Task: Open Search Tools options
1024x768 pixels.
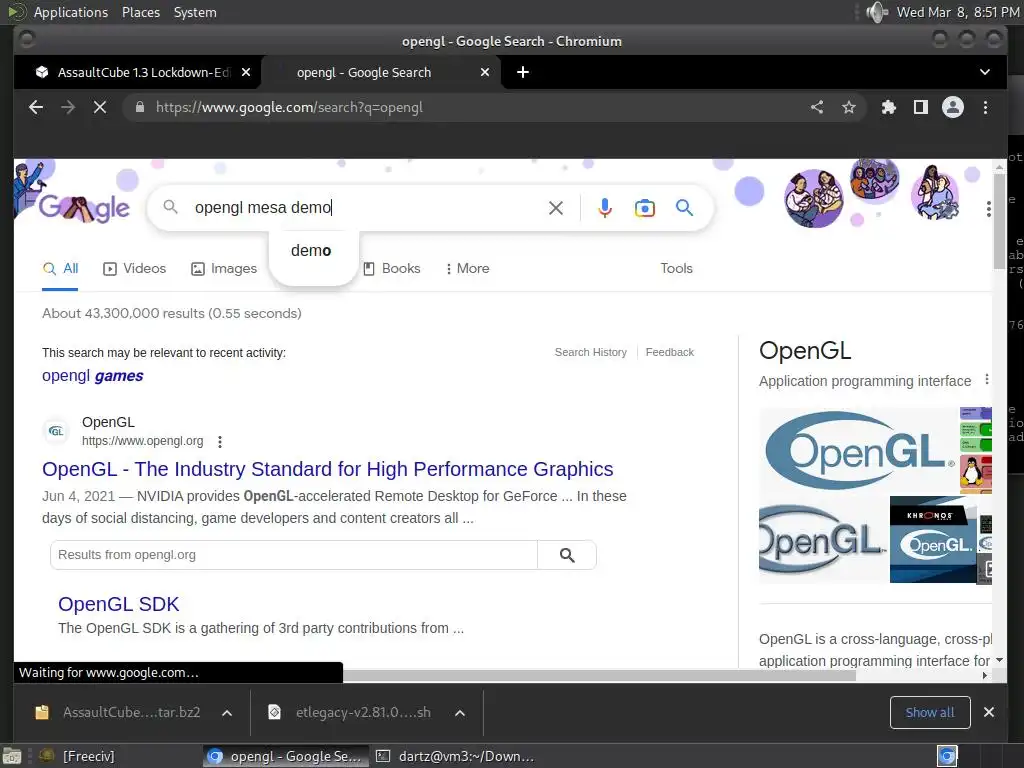Action: point(676,268)
